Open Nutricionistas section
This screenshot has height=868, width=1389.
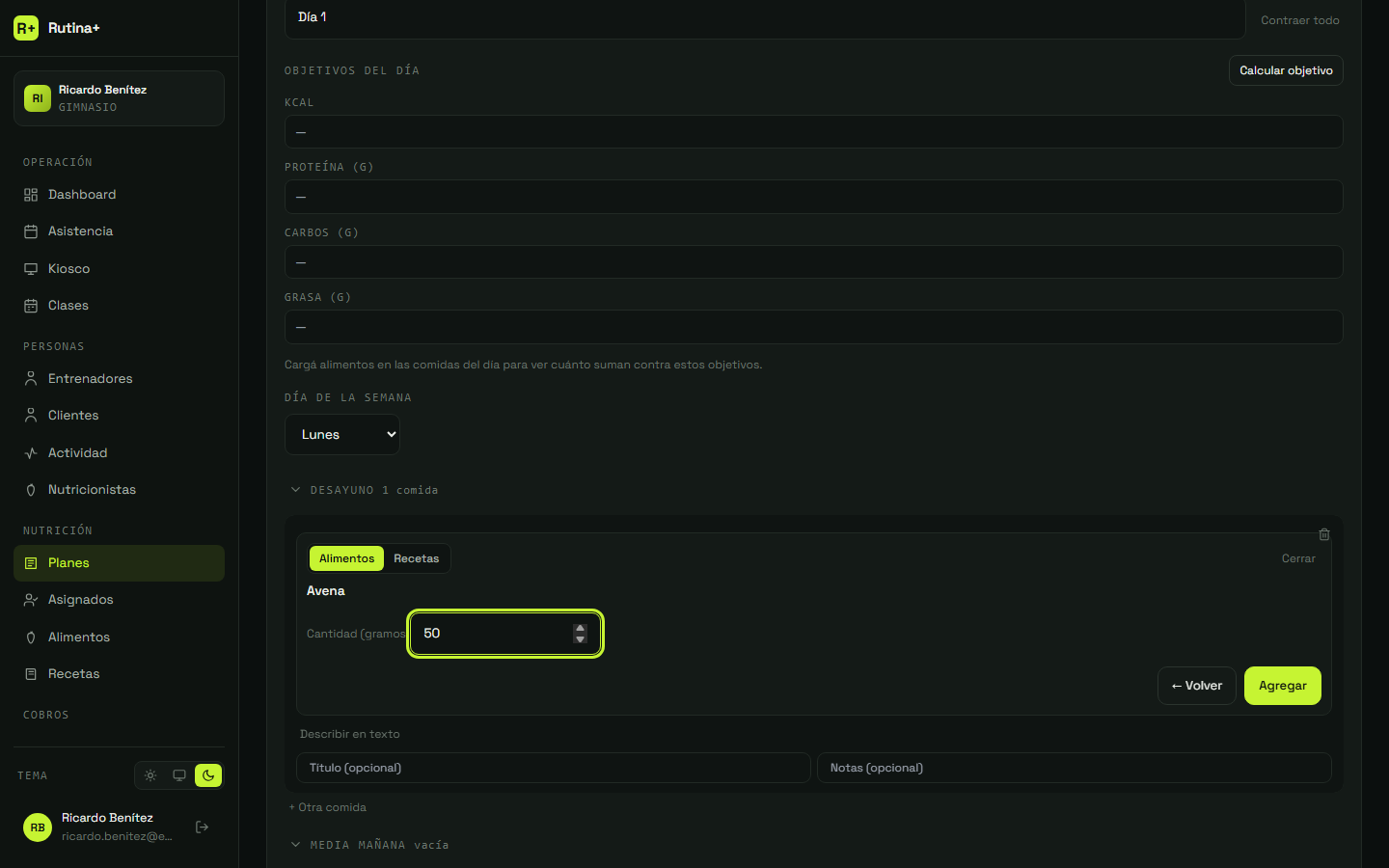point(119,490)
